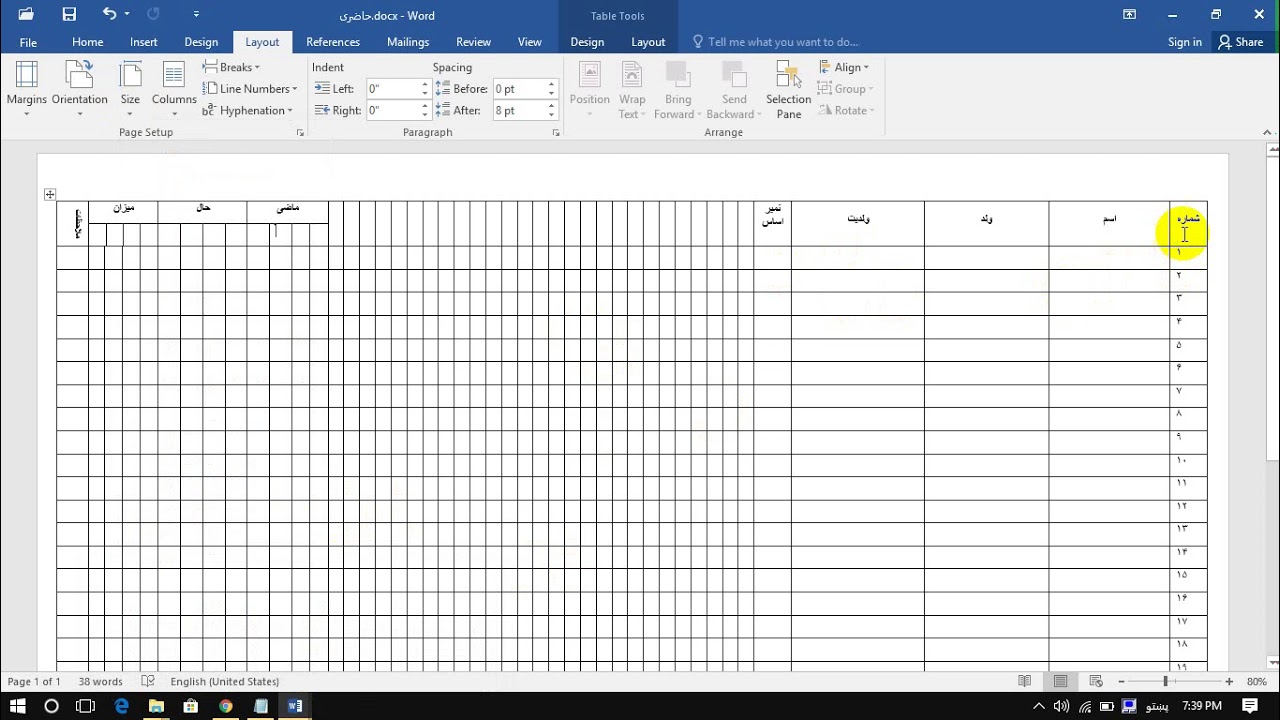The image size is (1280, 720).
Task: Click the Share button
Action: click(1240, 42)
